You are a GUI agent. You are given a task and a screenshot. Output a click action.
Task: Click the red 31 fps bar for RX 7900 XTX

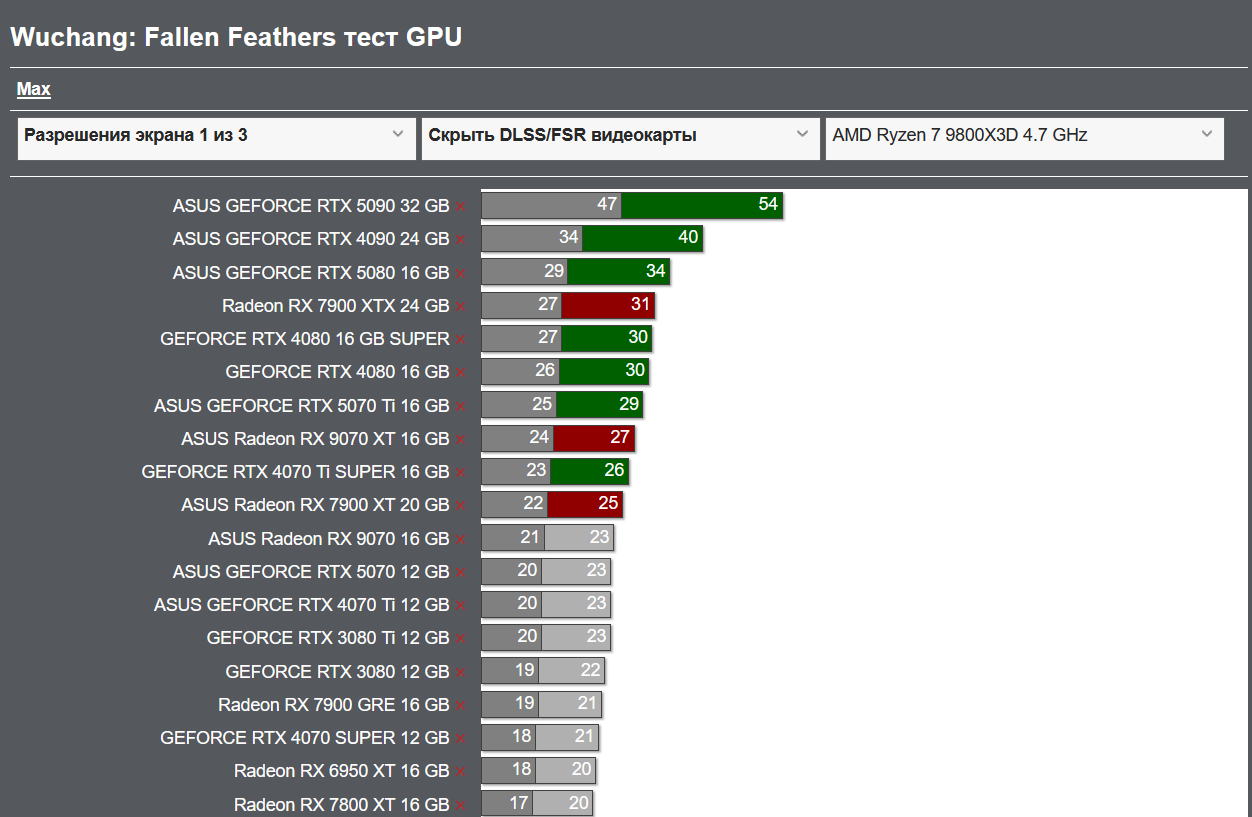(x=607, y=305)
